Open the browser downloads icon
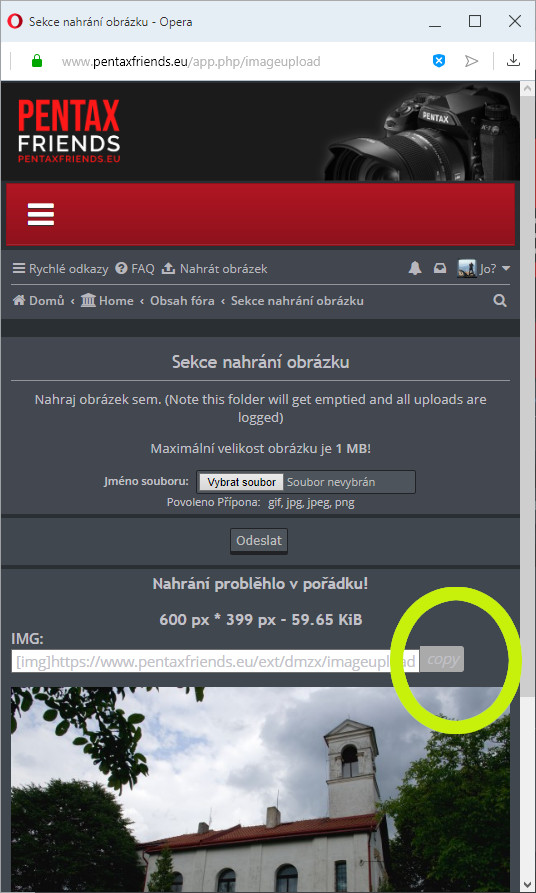The height and width of the screenshot is (893, 536). pos(514,60)
